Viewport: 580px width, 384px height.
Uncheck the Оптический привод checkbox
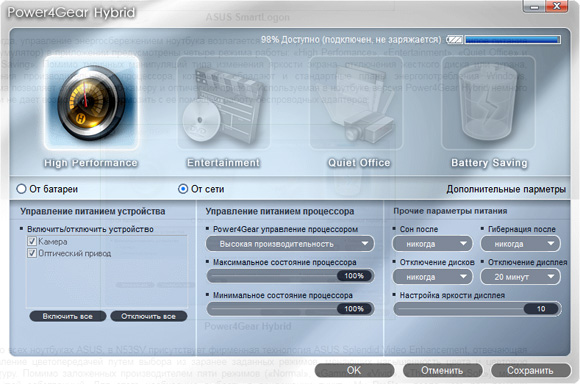[x=32, y=253]
